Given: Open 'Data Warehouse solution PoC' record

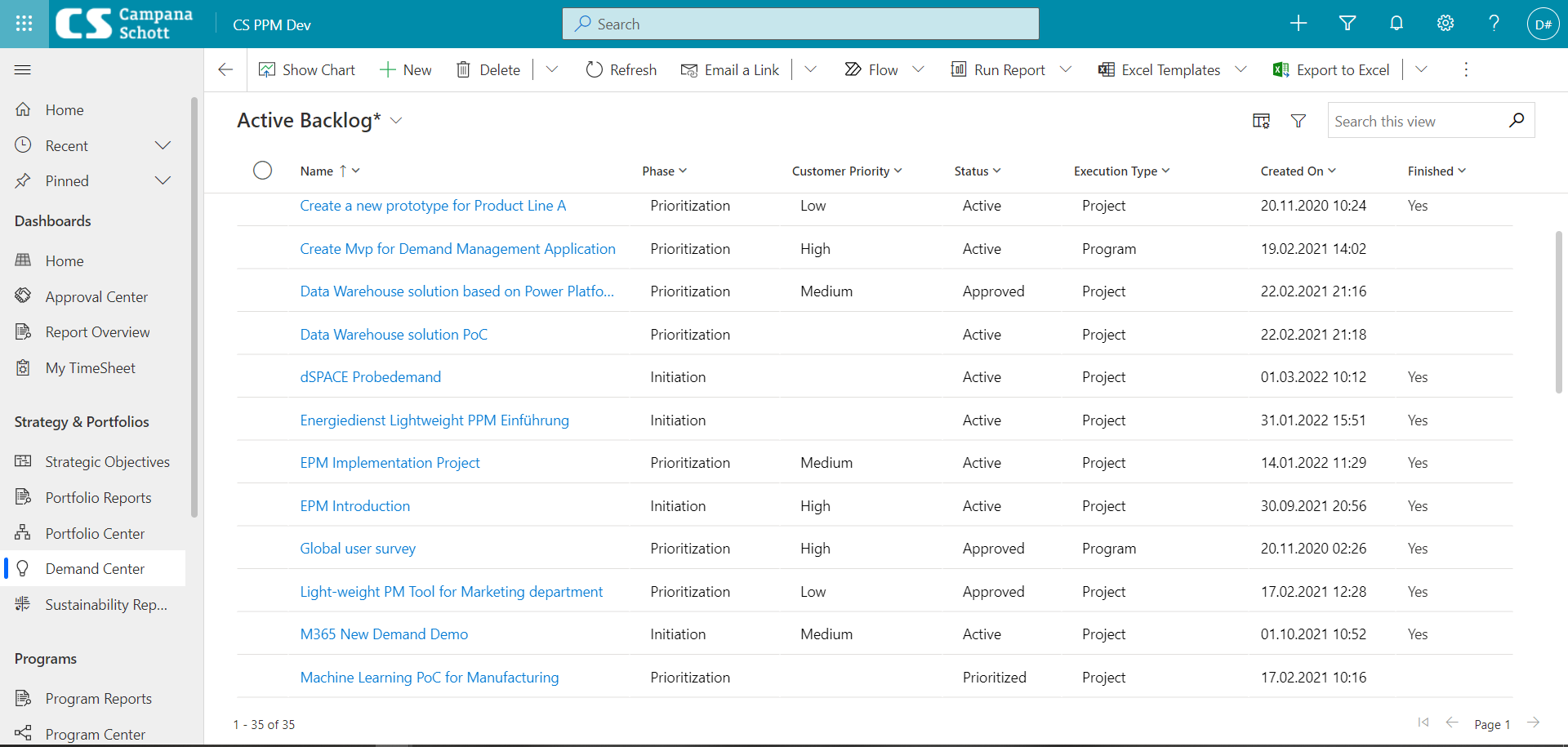Looking at the screenshot, I should click(x=394, y=334).
